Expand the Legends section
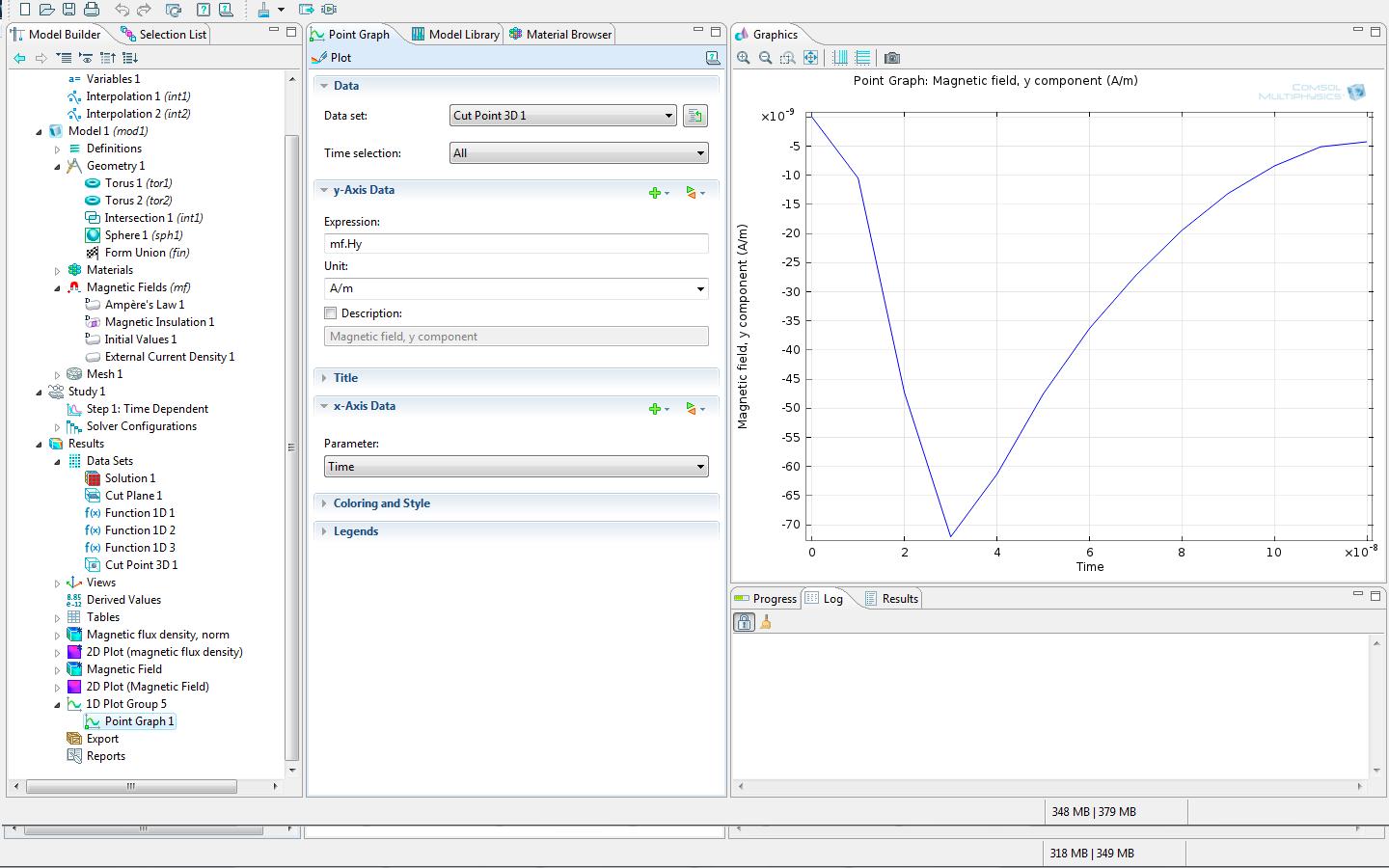1389x868 pixels. (355, 531)
